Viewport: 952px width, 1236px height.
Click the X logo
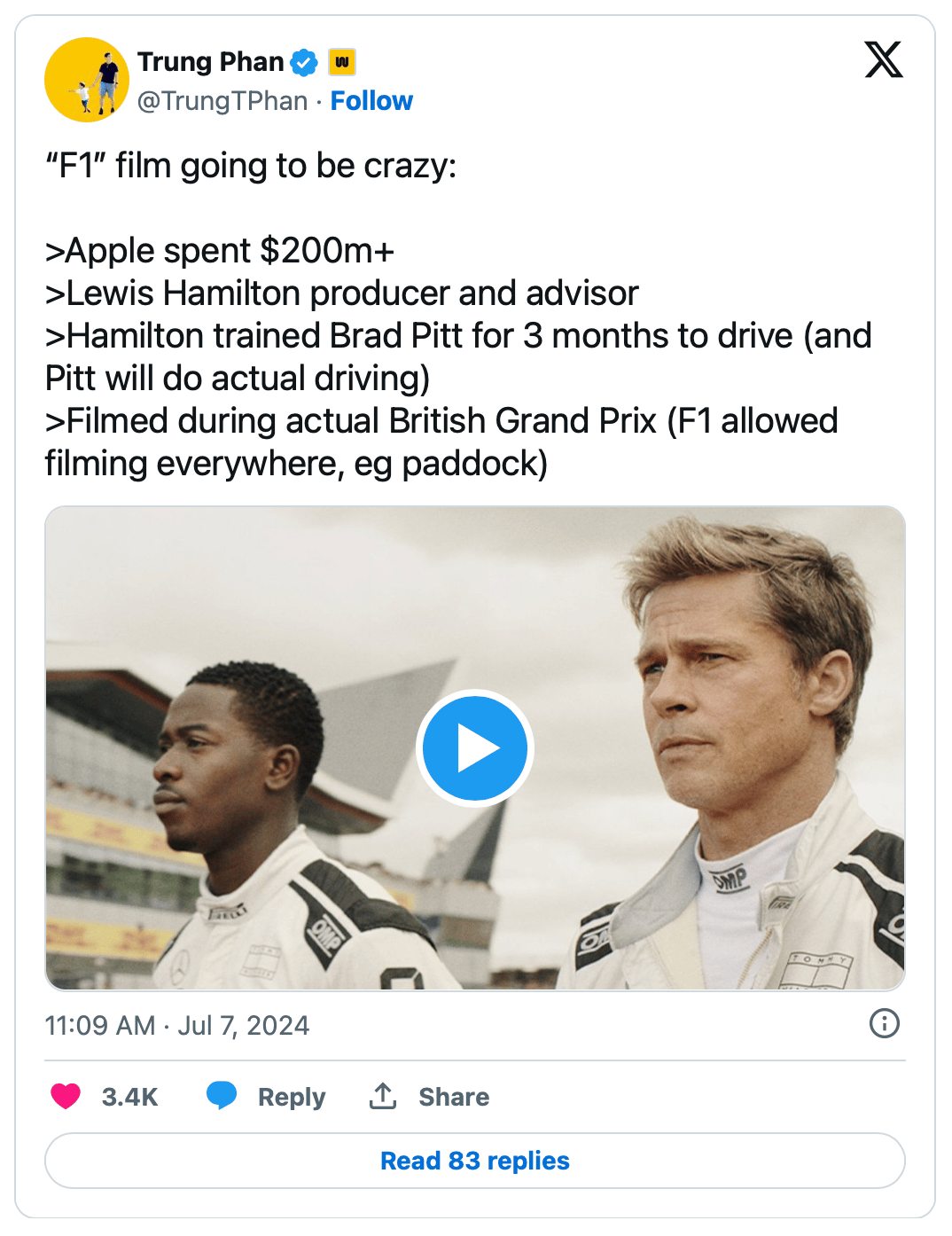(x=883, y=60)
